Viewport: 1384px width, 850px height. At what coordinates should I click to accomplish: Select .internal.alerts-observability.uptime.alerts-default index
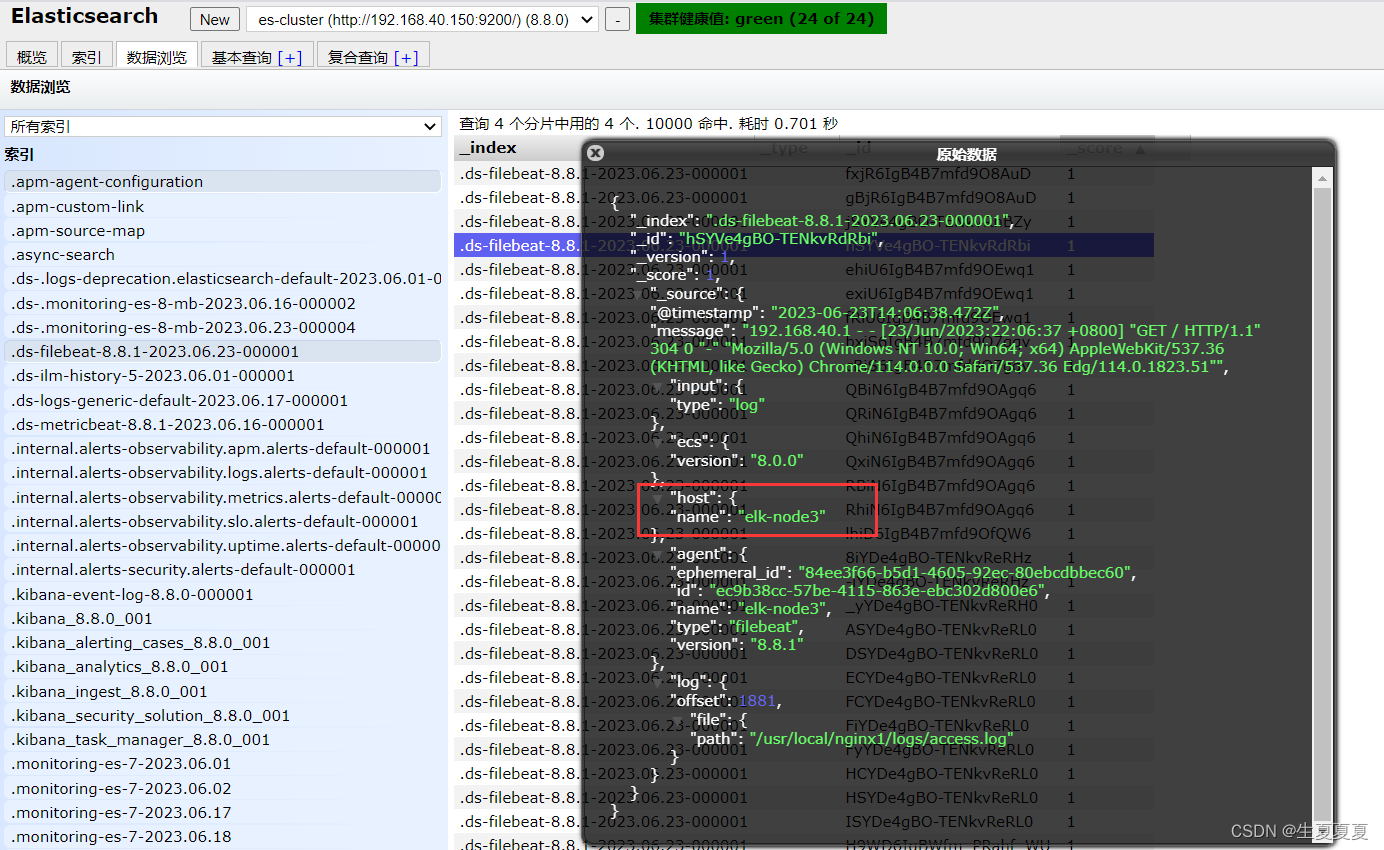pos(222,545)
